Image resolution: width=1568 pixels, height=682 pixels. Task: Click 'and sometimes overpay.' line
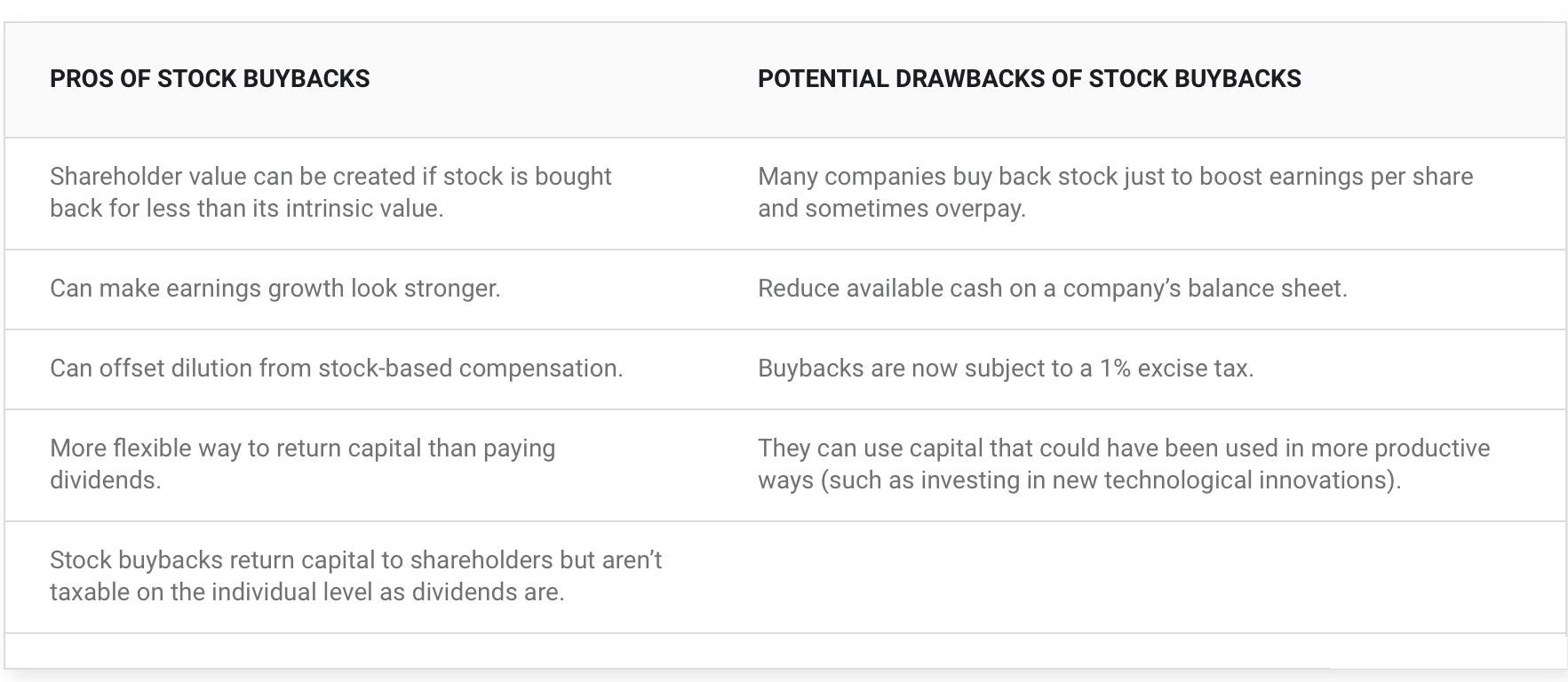click(891, 209)
